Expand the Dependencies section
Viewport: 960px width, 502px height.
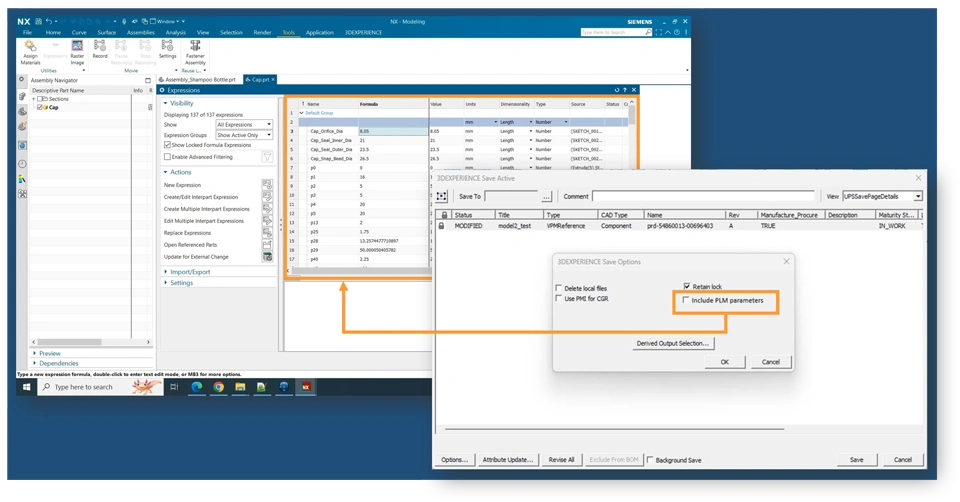(x=34, y=363)
